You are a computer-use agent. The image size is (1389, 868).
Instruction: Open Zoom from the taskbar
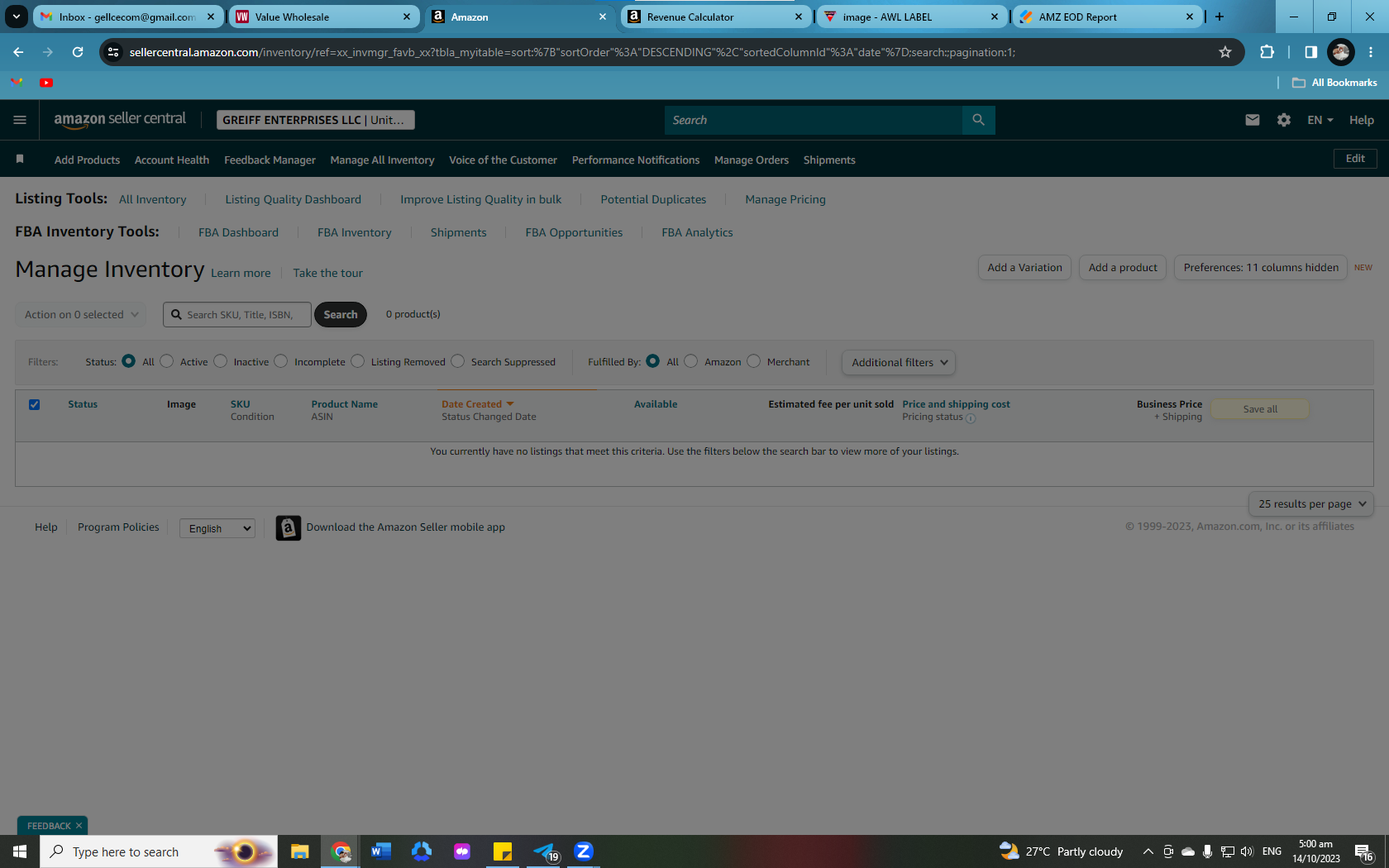[x=584, y=851]
